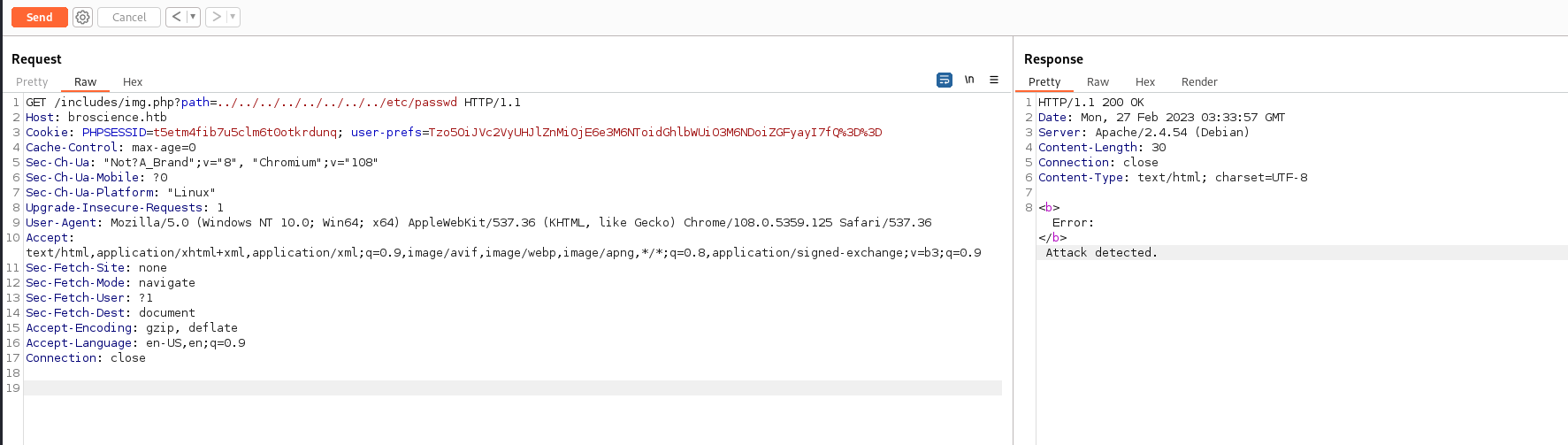
Task: Expand the back history dropdown arrow
Action: [193, 17]
